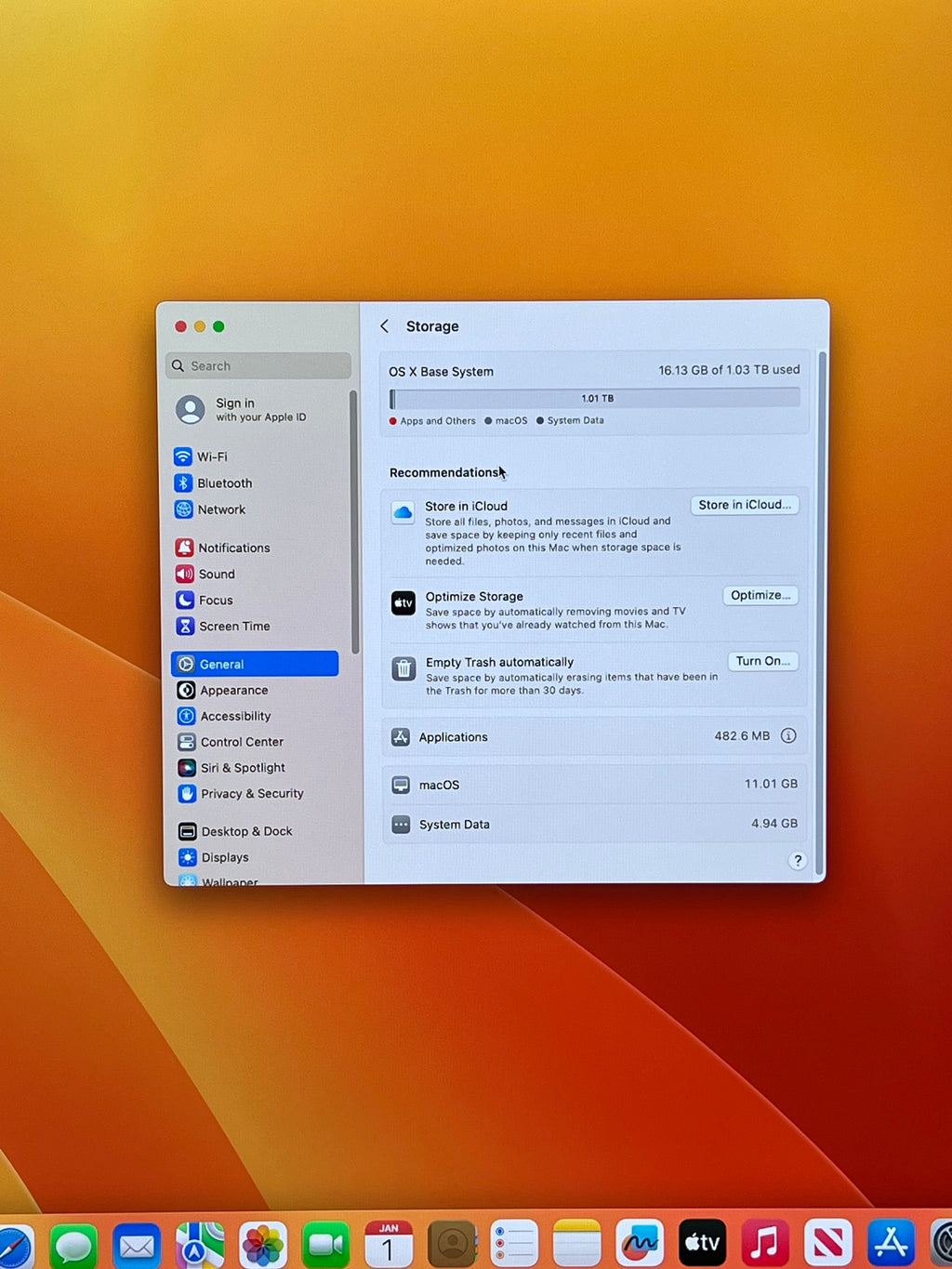Select the Applications storage row

coord(595,736)
